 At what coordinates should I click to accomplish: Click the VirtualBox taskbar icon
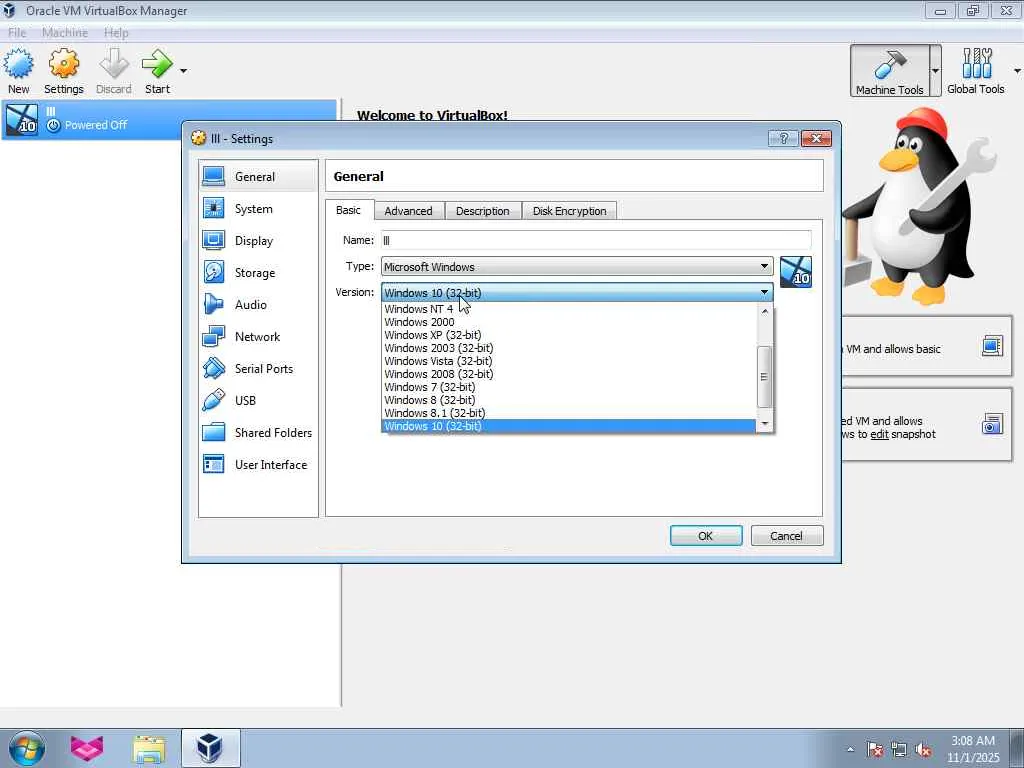point(210,748)
